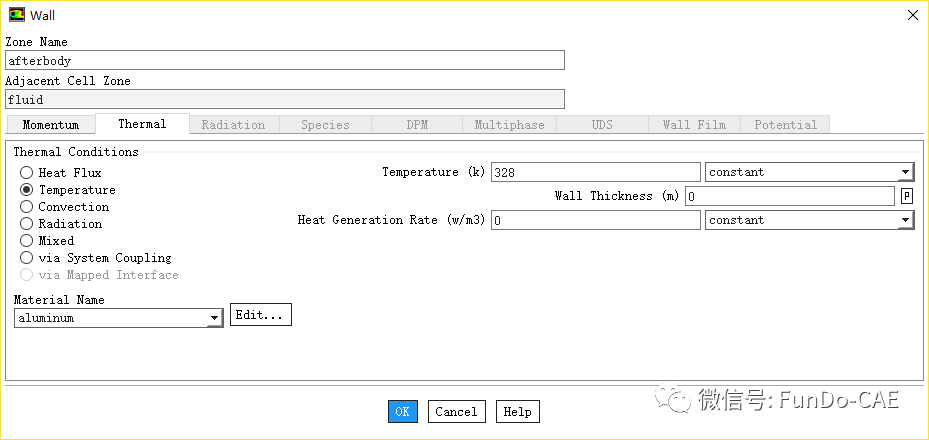The height and width of the screenshot is (440, 929).
Task: Open the Thermal tab
Action: [x=142, y=124]
